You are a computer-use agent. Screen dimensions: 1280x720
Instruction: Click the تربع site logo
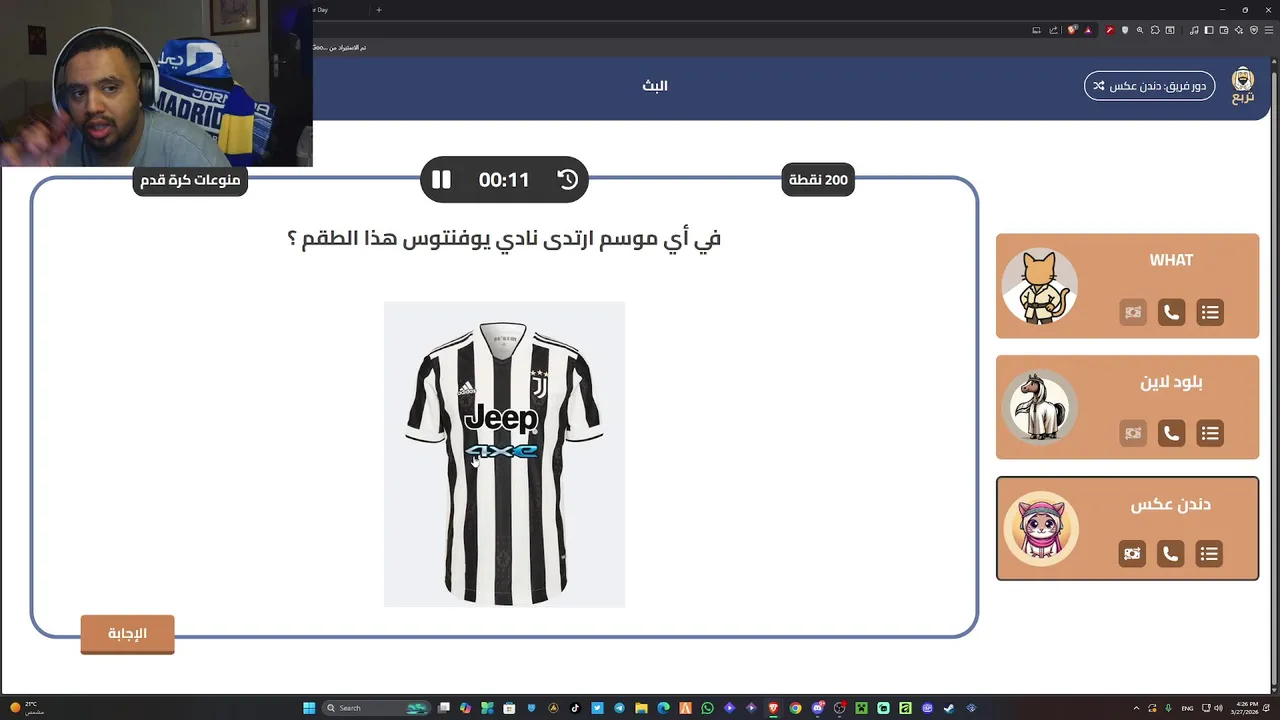(1243, 86)
